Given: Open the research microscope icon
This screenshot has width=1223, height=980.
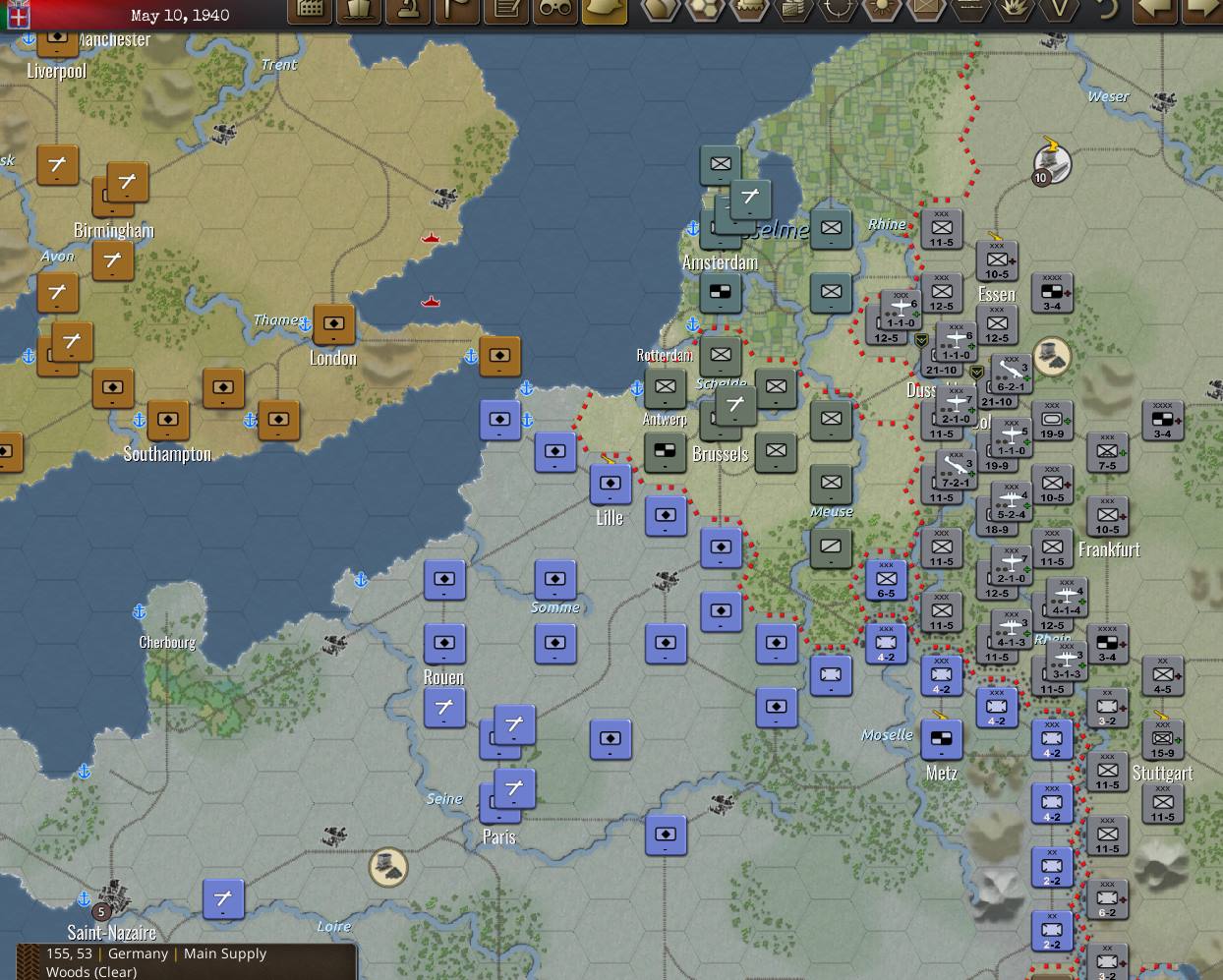Looking at the screenshot, I should coord(408,10).
